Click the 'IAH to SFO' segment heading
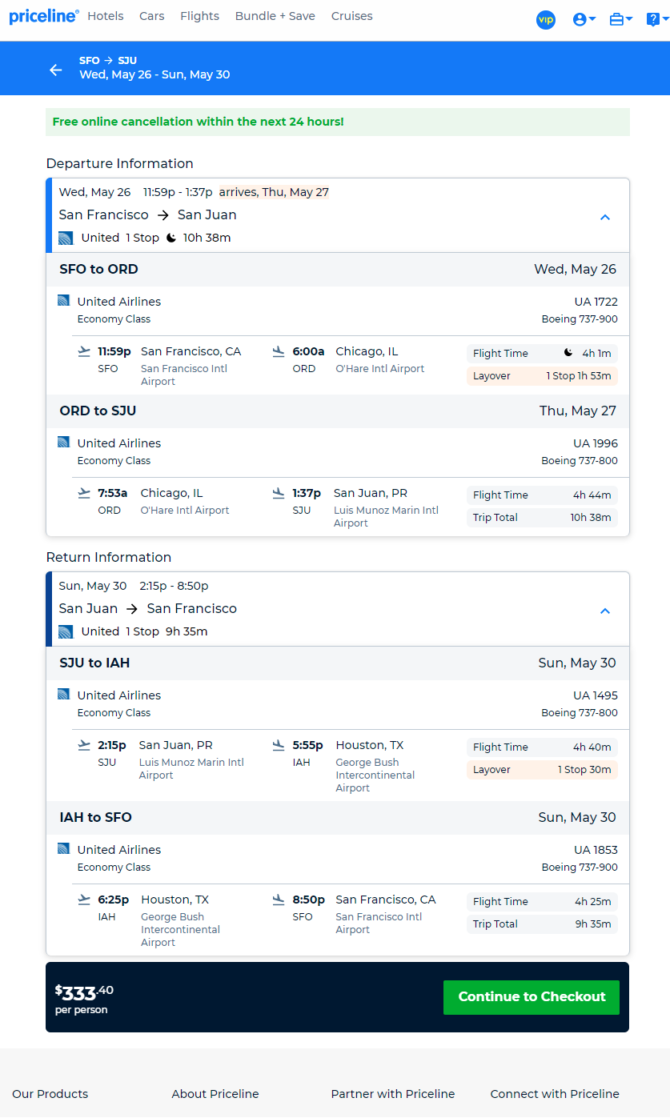The width and height of the screenshot is (670, 1118). click(x=96, y=817)
